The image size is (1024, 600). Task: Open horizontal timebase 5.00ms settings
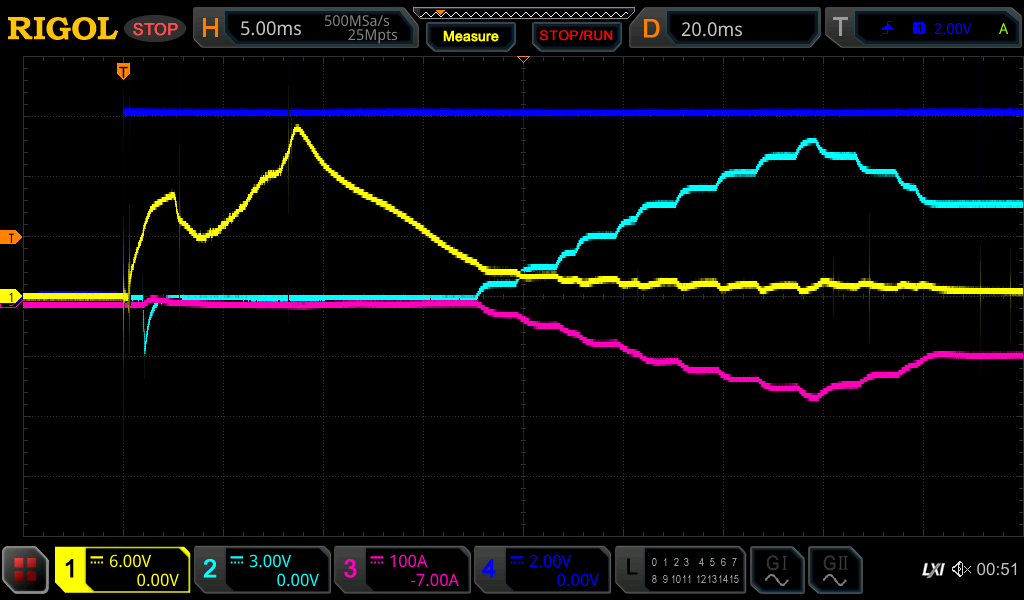304,29
